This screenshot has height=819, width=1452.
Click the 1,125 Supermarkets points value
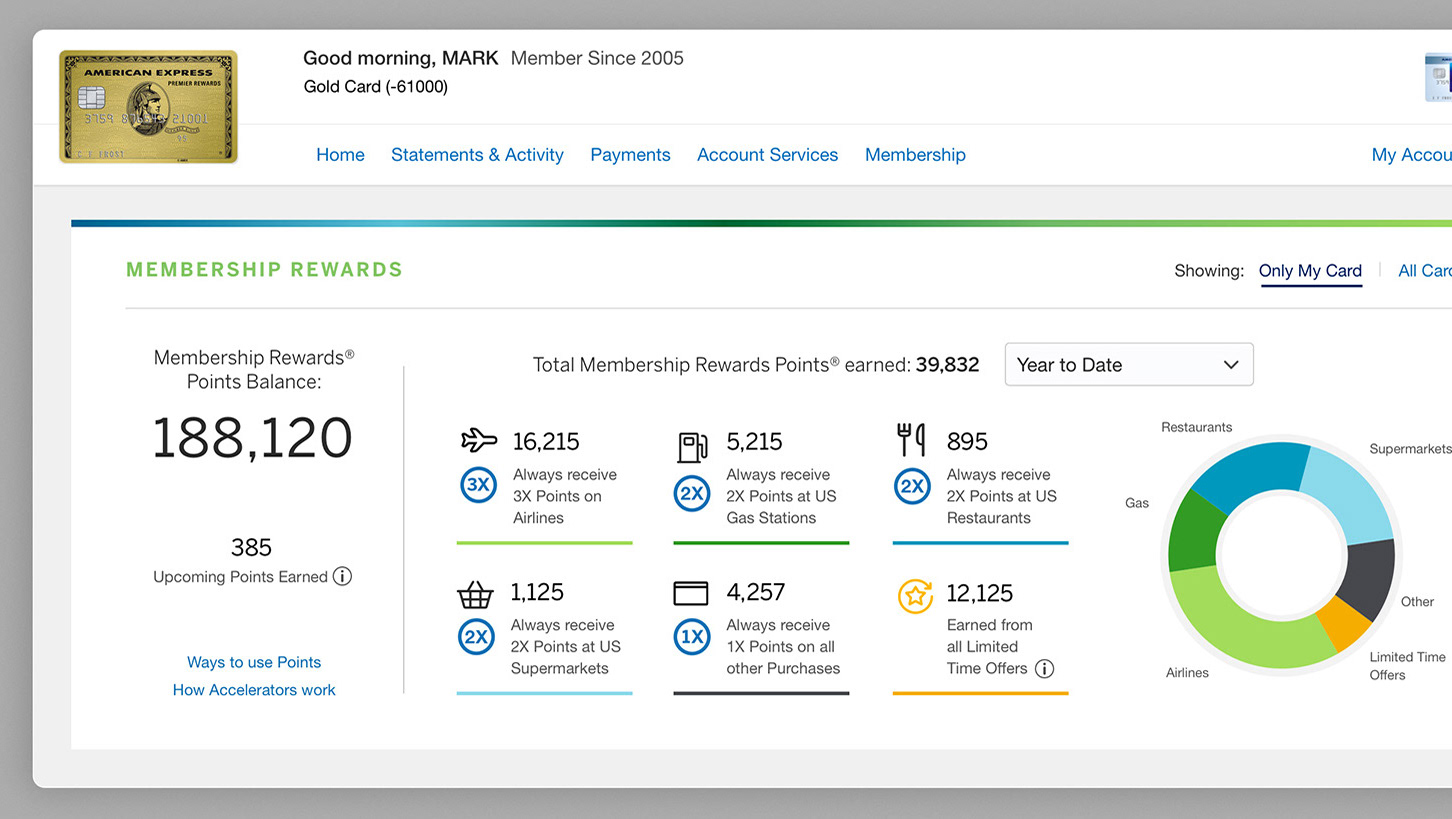pos(537,592)
